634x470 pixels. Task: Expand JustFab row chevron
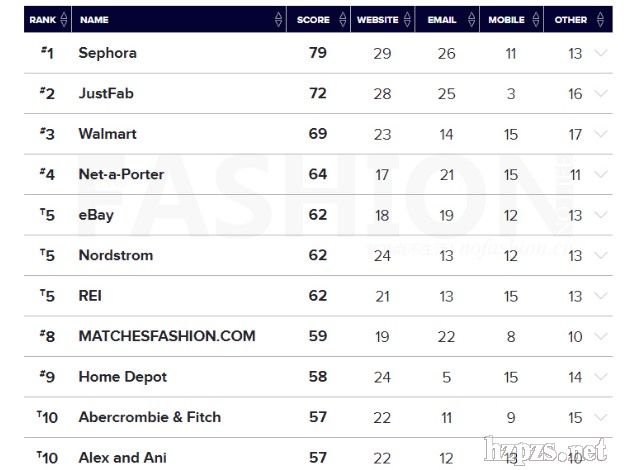(600, 93)
